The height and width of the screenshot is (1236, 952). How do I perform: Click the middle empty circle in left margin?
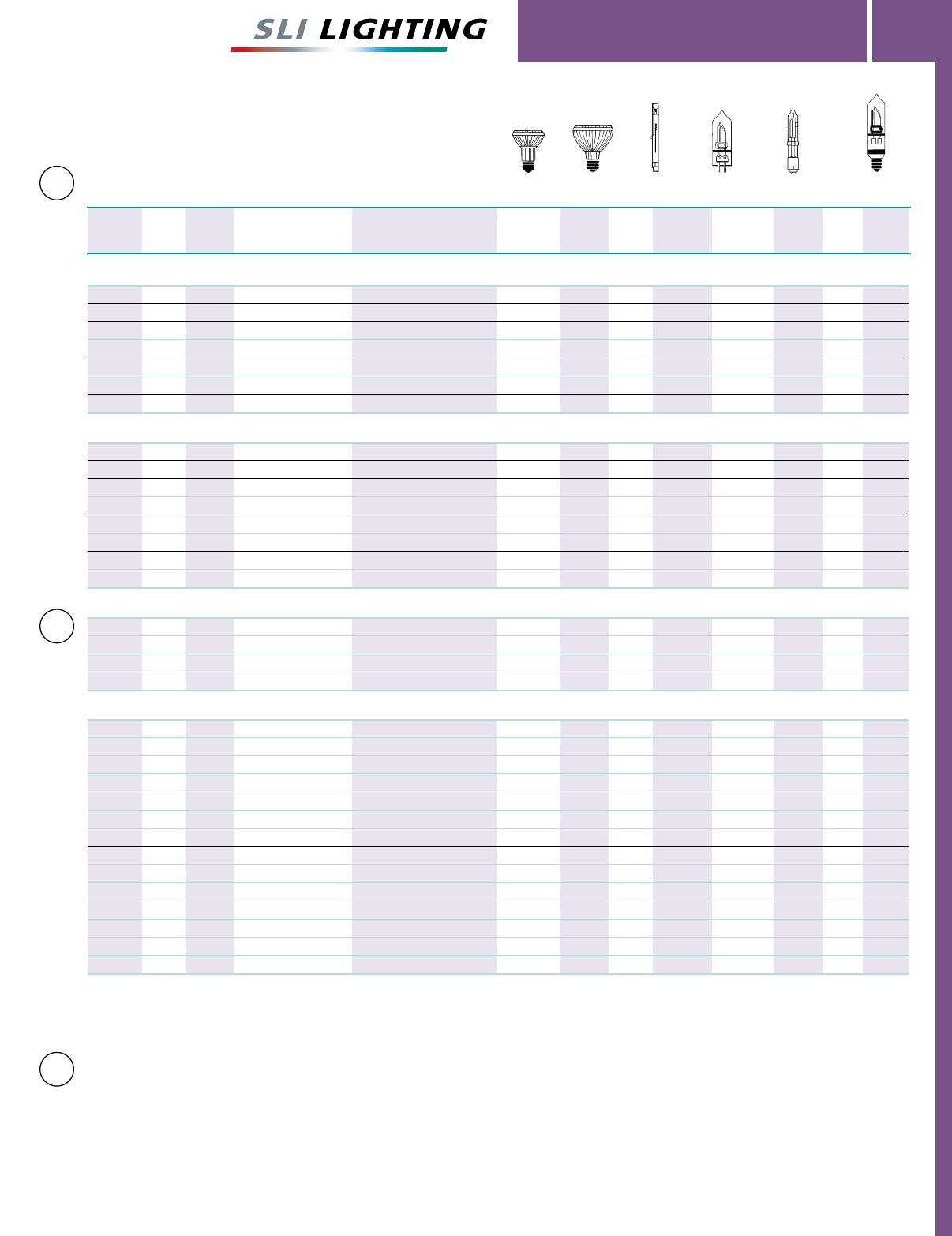coord(57,626)
